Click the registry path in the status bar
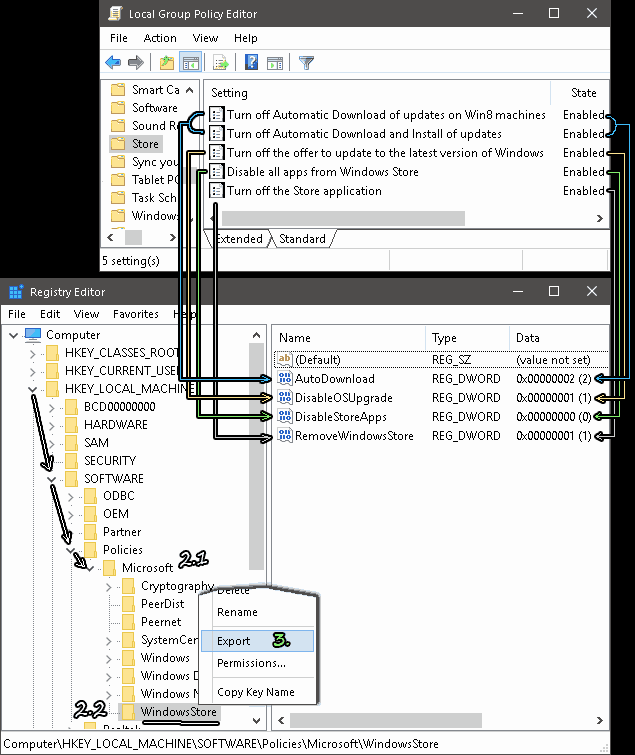635x755 pixels. tap(221, 744)
